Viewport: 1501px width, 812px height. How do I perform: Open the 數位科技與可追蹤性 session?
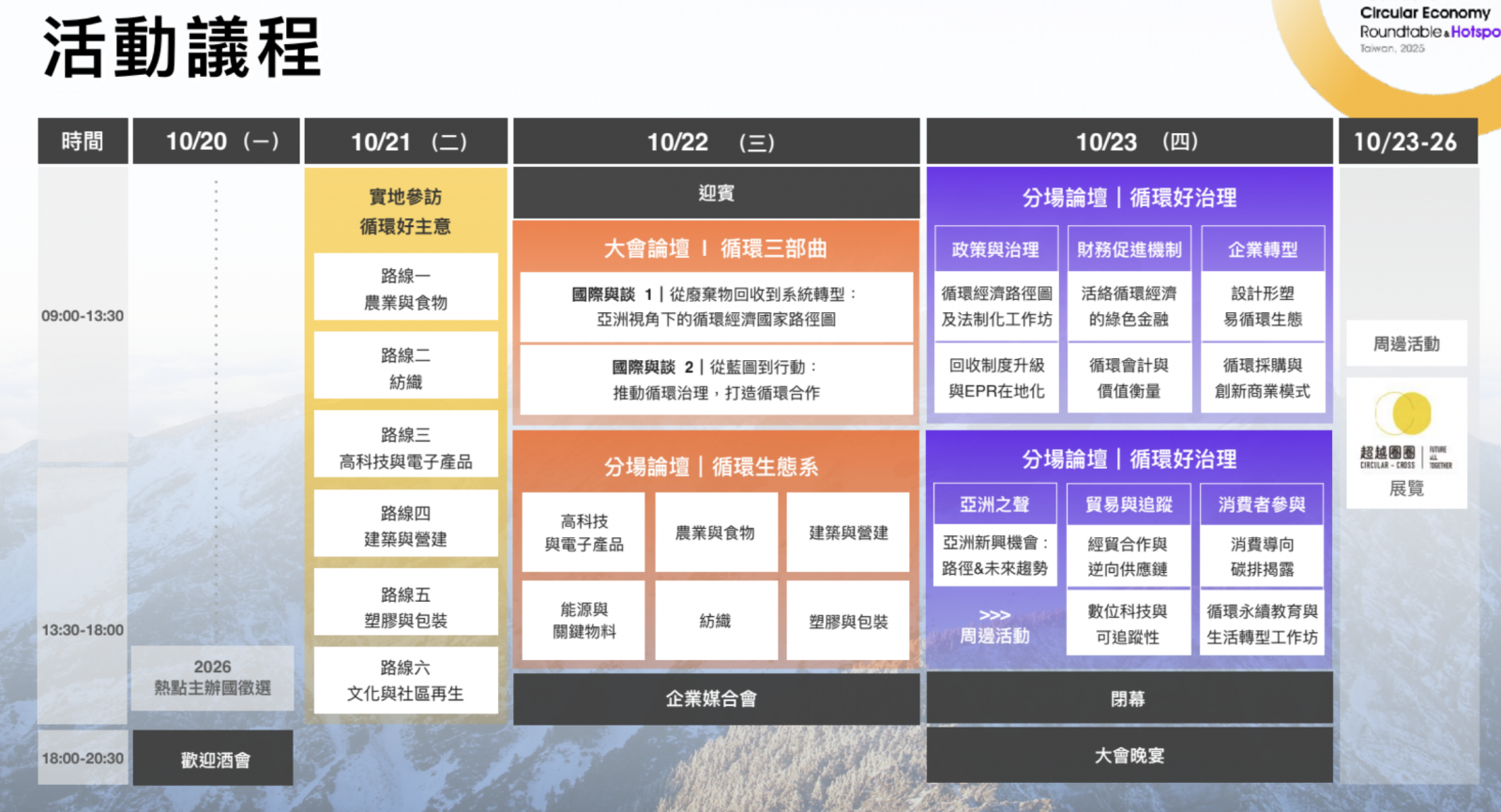[x=1128, y=624]
